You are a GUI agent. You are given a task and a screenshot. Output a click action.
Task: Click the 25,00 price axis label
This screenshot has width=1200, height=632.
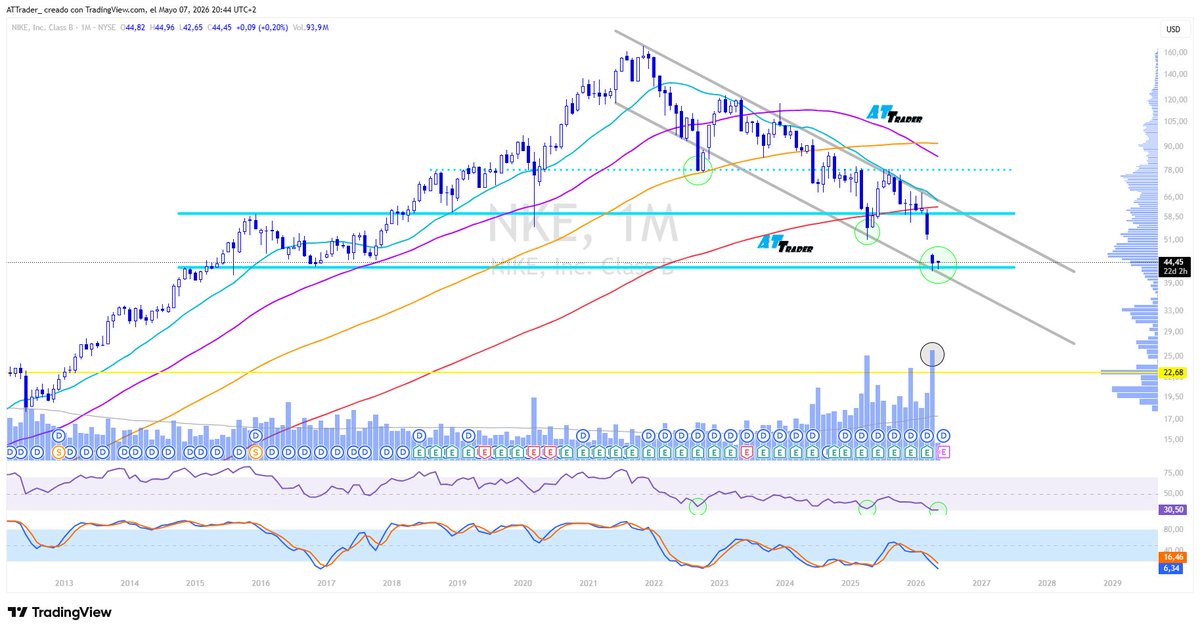coord(1173,356)
